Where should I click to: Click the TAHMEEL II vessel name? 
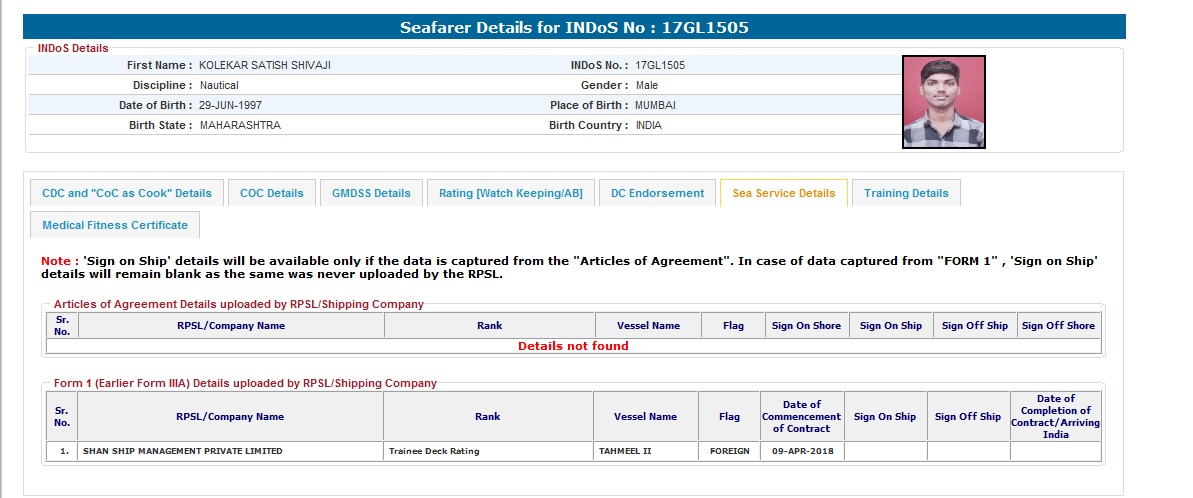tap(625, 451)
